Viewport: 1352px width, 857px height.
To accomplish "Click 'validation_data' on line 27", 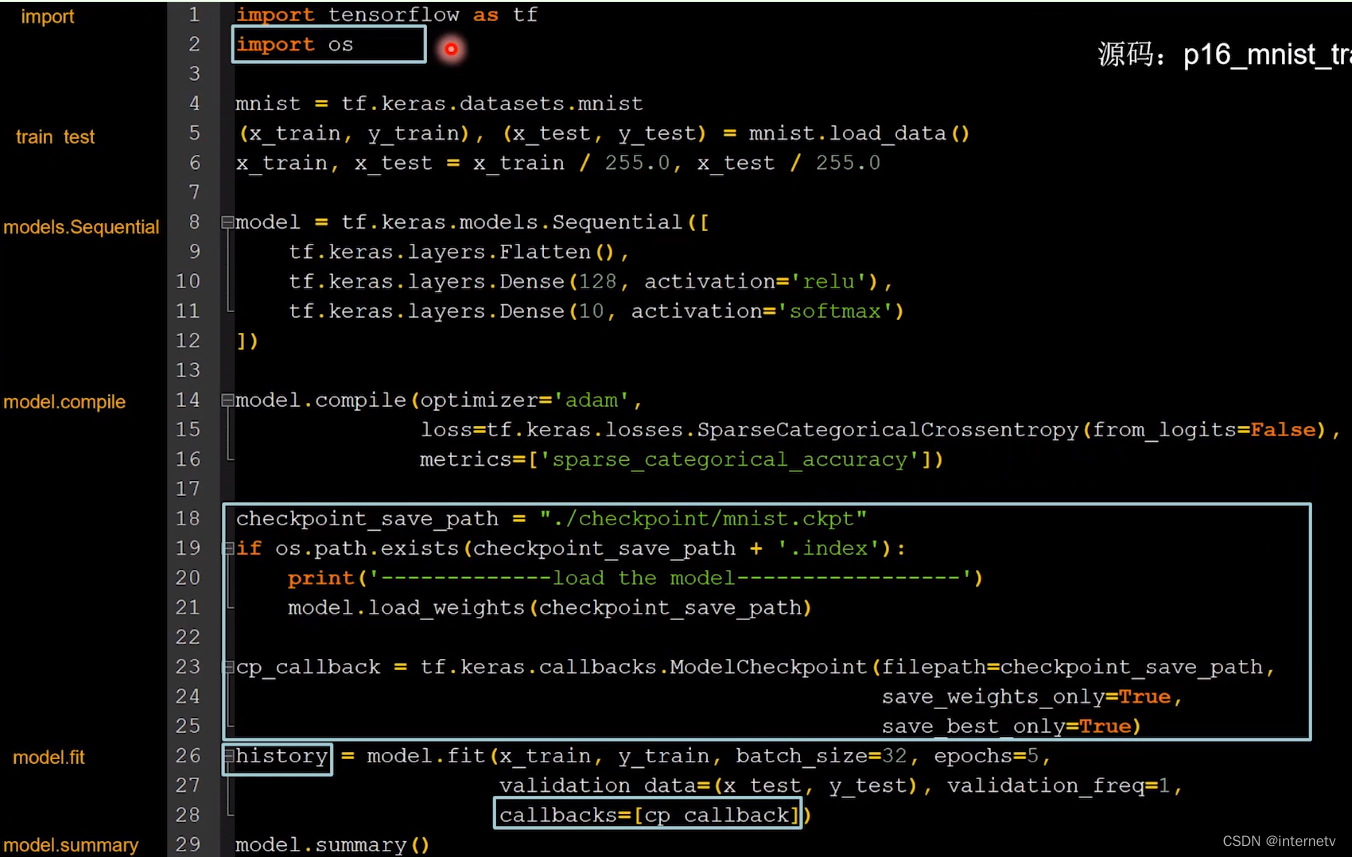I will click(x=597, y=786).
